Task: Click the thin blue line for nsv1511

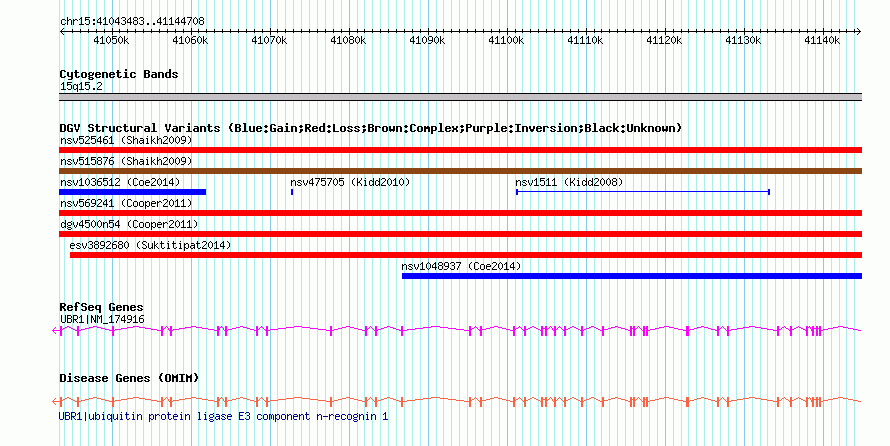Action: point(643,192)
